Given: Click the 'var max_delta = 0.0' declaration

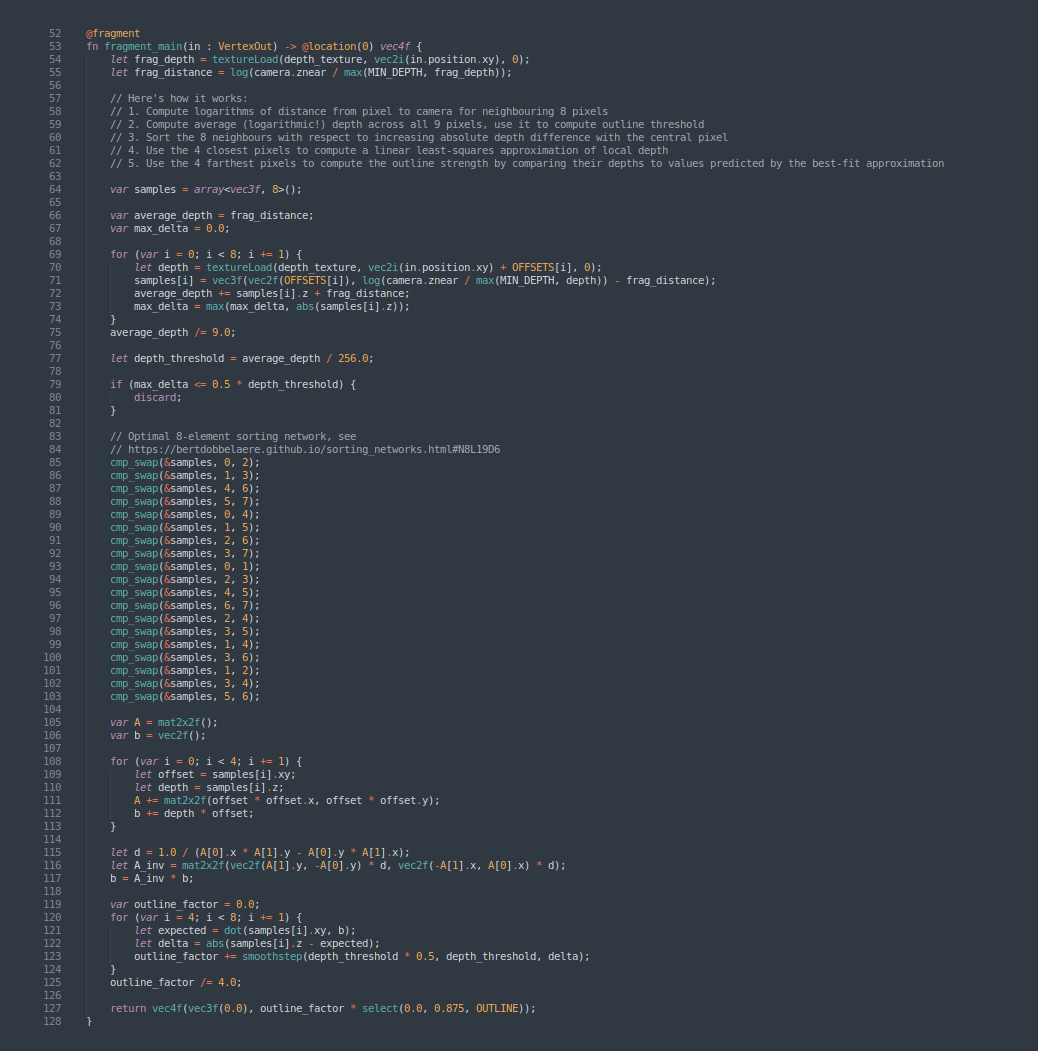Looking at the screenshot, I should (170, 228).
